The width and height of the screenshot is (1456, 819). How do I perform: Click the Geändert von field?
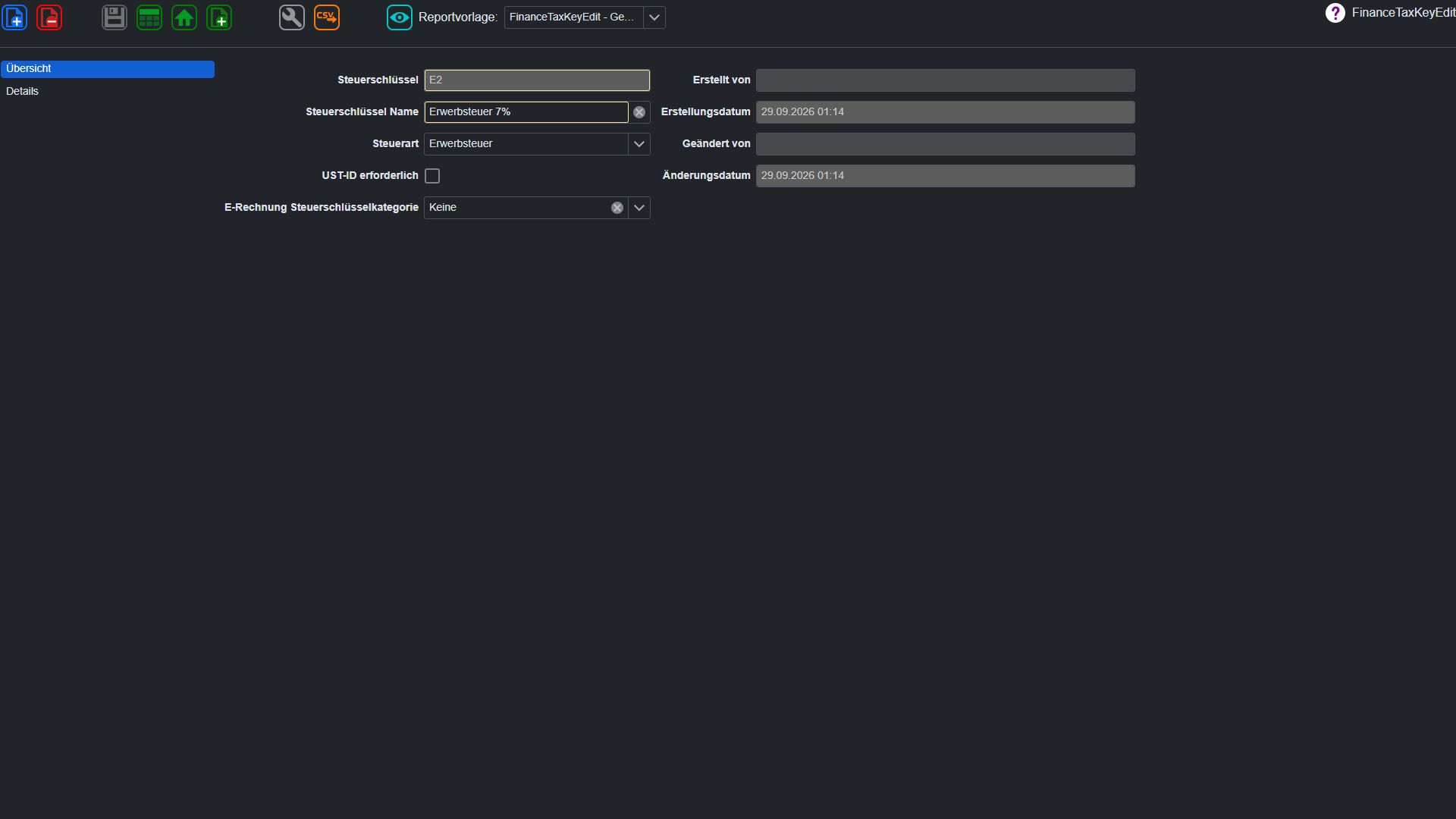946,144
